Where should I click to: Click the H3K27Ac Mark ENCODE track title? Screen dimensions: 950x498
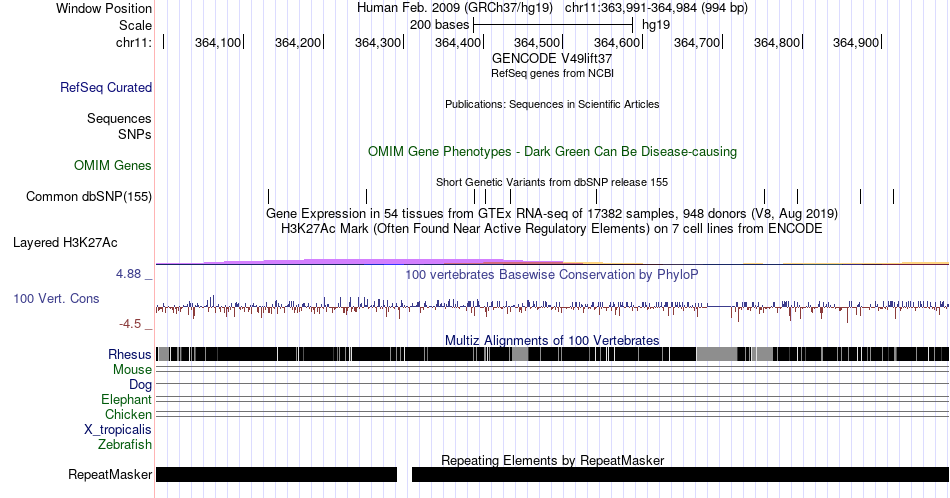tap(552, 229)
